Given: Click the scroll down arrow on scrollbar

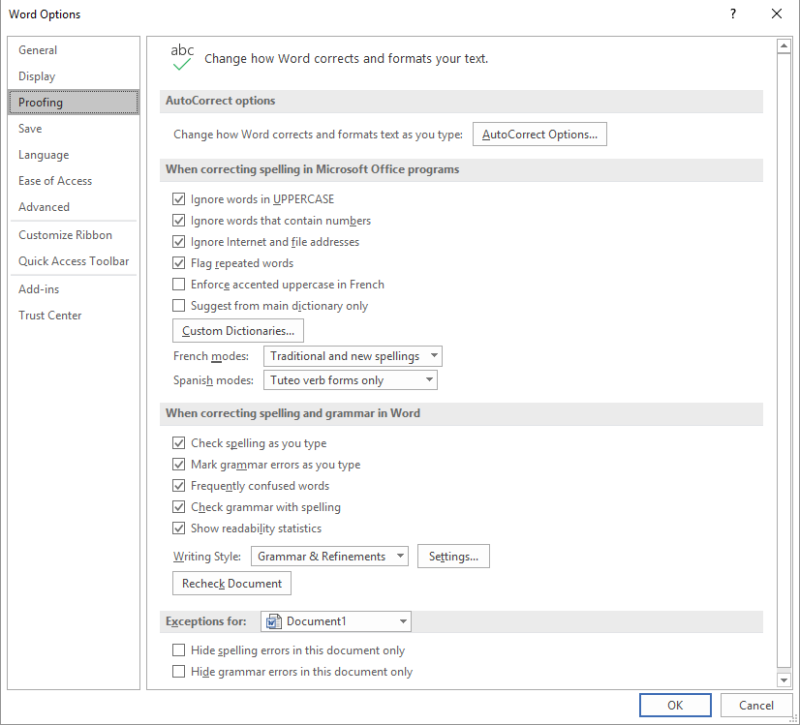Looking at the screenshot, I should pyautogui.click(x=784, y=680).
